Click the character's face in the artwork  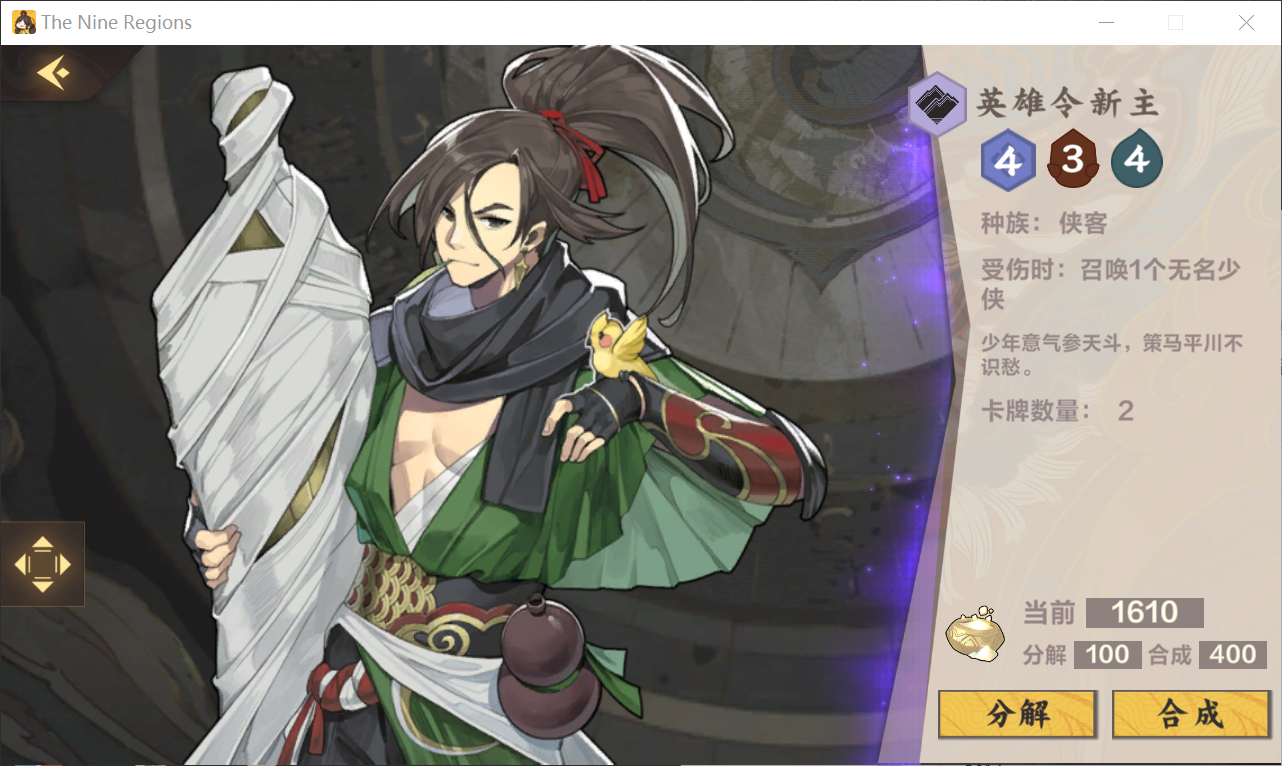pyautogui.click(x=479, y=230)
